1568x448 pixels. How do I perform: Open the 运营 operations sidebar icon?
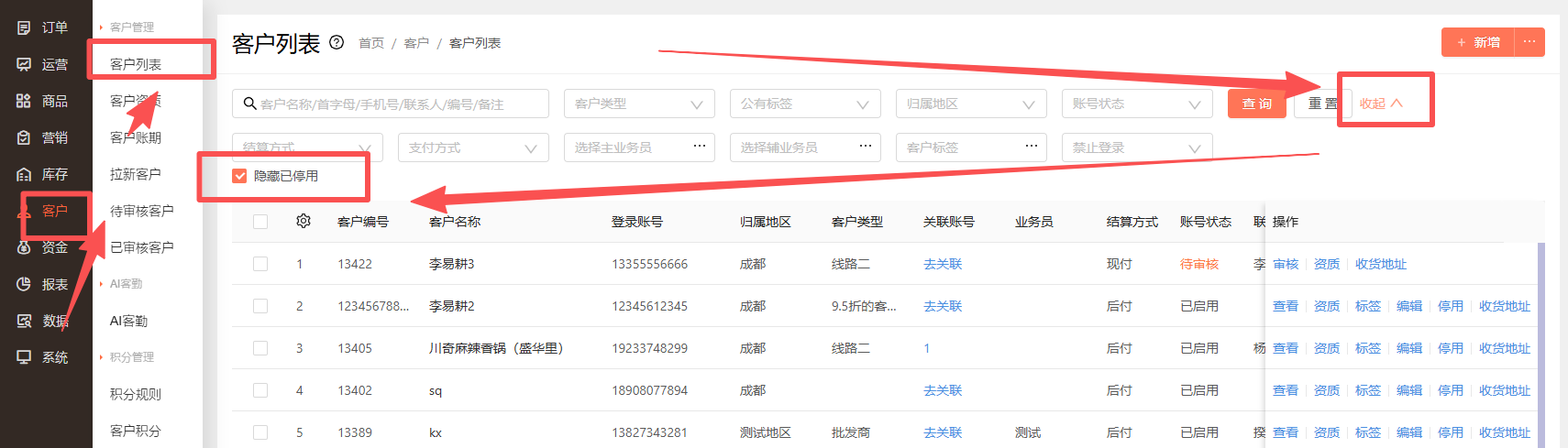[x=24, y=64]
